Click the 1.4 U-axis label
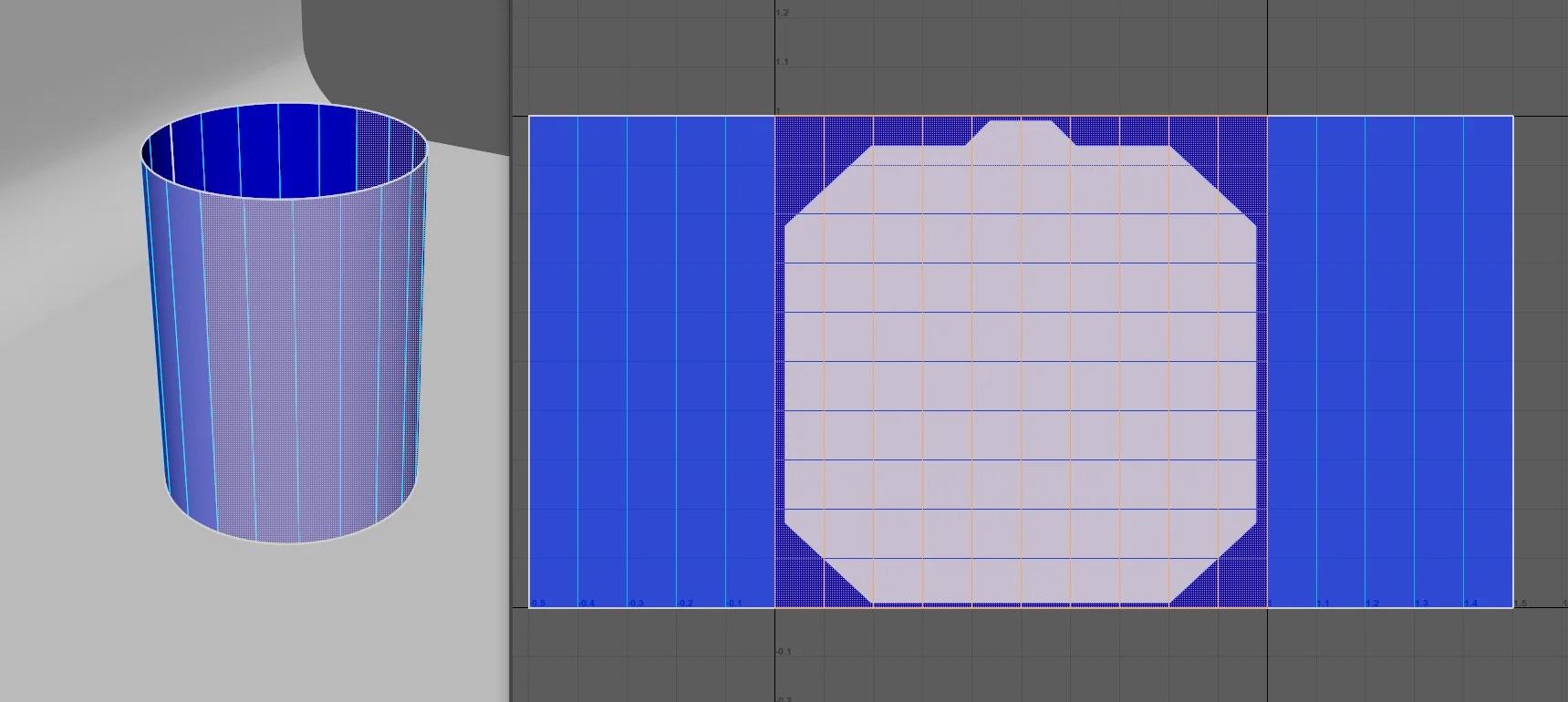1568x702 pixels. [1469, 604]
